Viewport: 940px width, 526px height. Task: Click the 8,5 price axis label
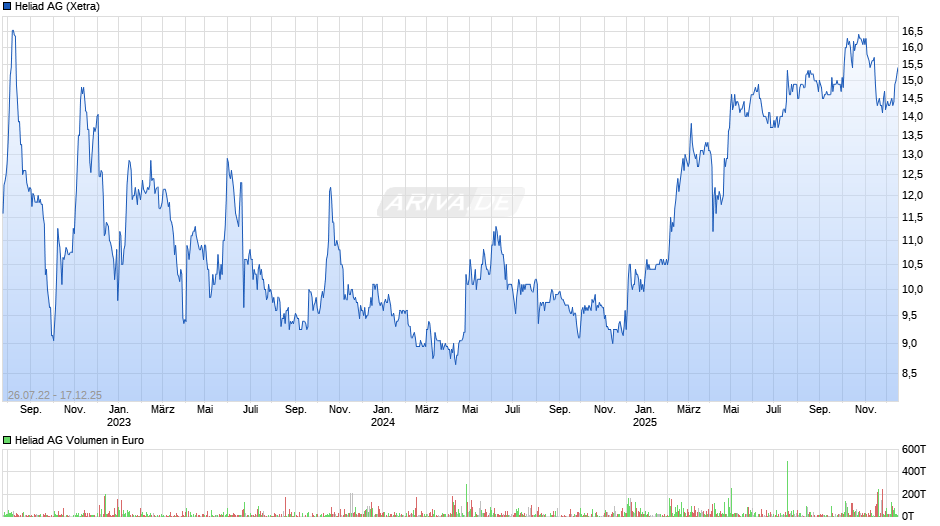coord(909,374)
